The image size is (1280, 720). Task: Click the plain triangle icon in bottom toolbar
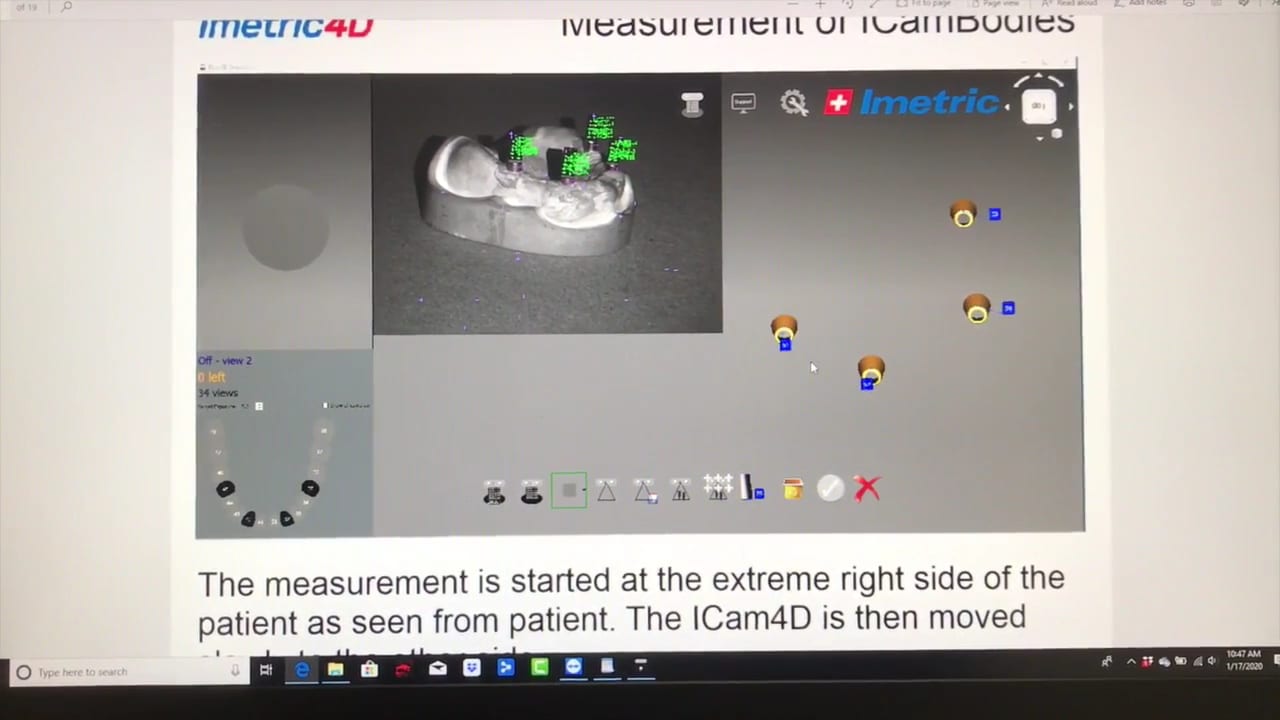point(606,490)
